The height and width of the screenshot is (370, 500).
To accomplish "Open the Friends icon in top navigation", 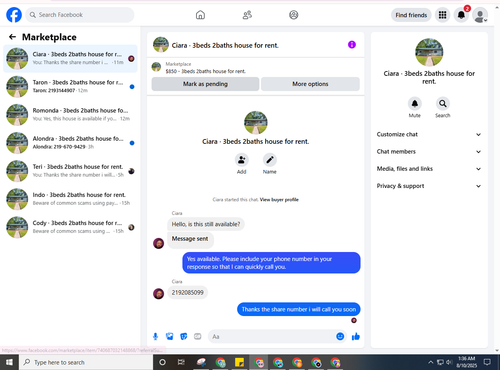I will [x=247, y=15].
